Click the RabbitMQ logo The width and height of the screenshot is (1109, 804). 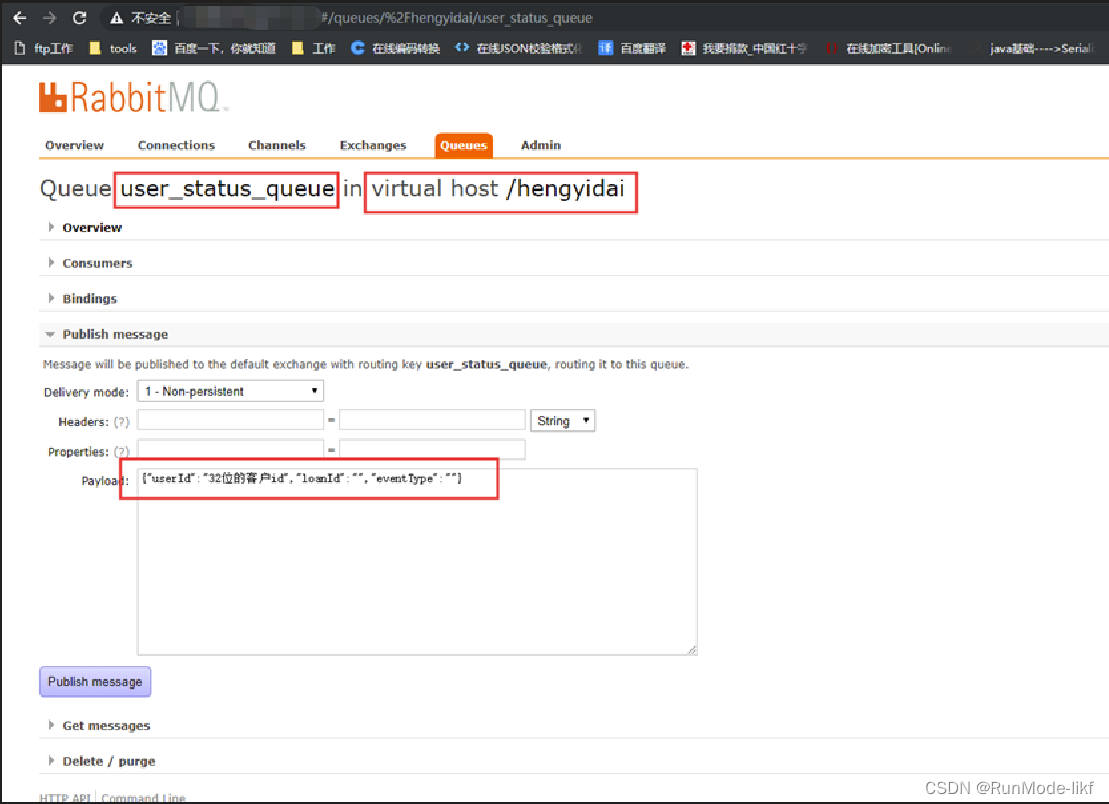pyautogui.click(x=134, y=97)
